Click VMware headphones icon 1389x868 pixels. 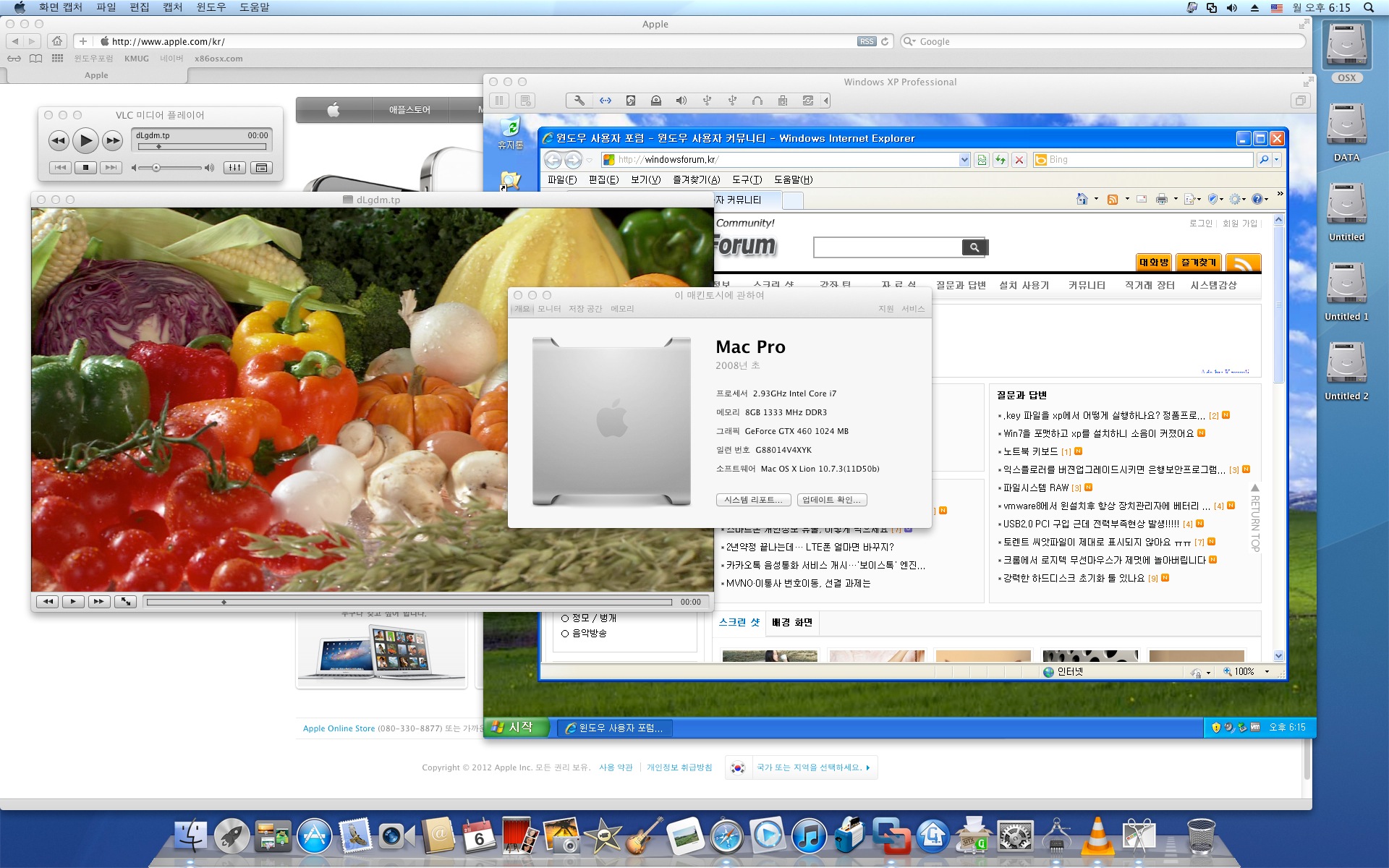coord(757,101)
